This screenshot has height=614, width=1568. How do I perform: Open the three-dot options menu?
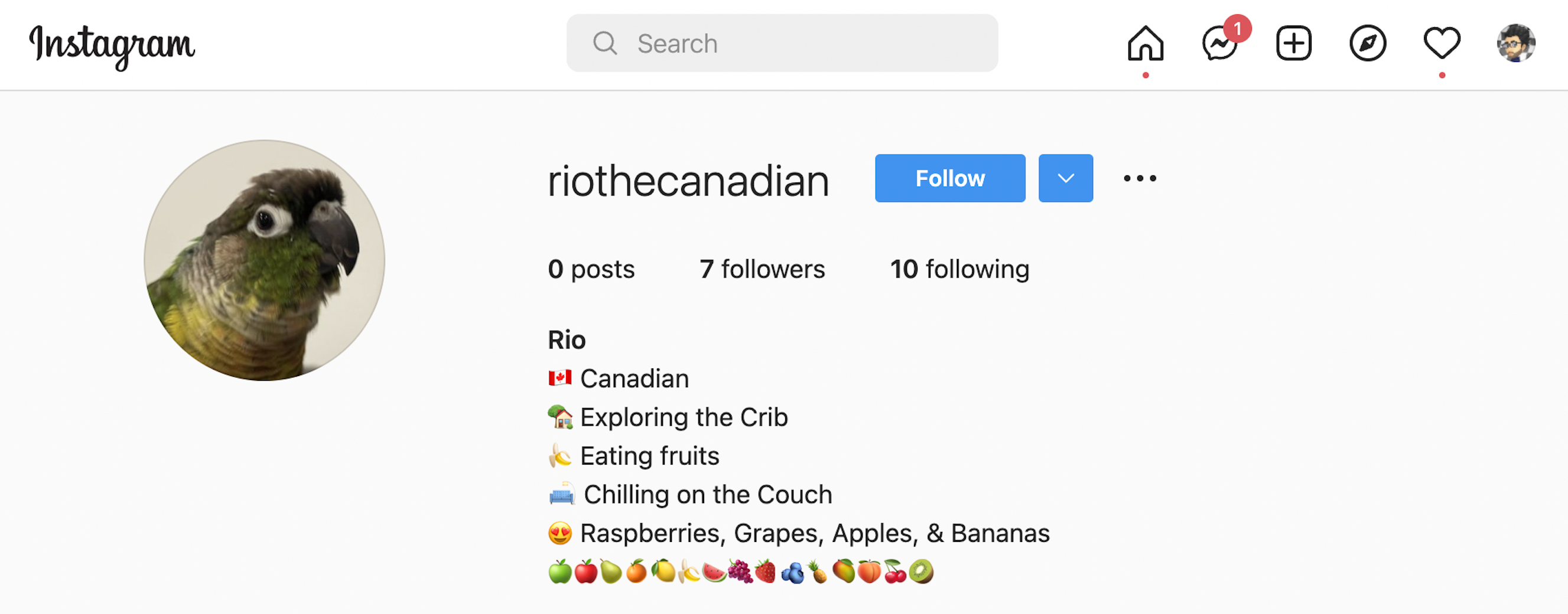(x=1140, y=178)
